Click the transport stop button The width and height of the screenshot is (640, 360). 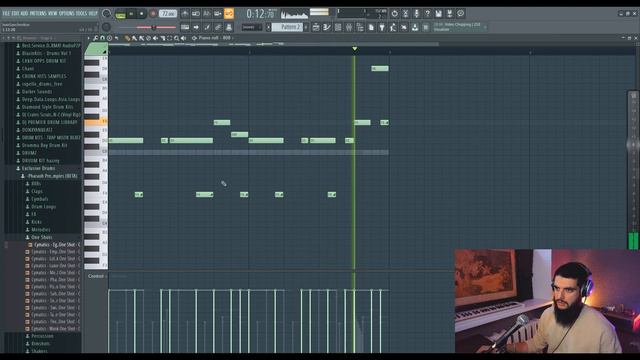click(142, 14)
